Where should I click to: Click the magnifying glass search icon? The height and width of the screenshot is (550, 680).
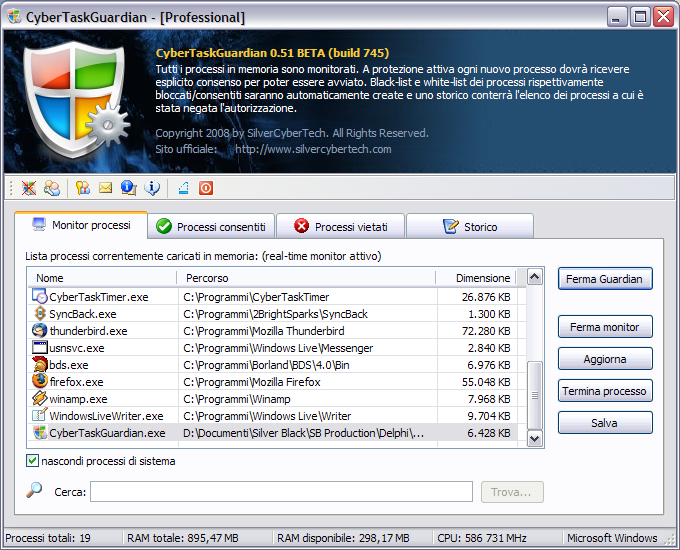34,491
